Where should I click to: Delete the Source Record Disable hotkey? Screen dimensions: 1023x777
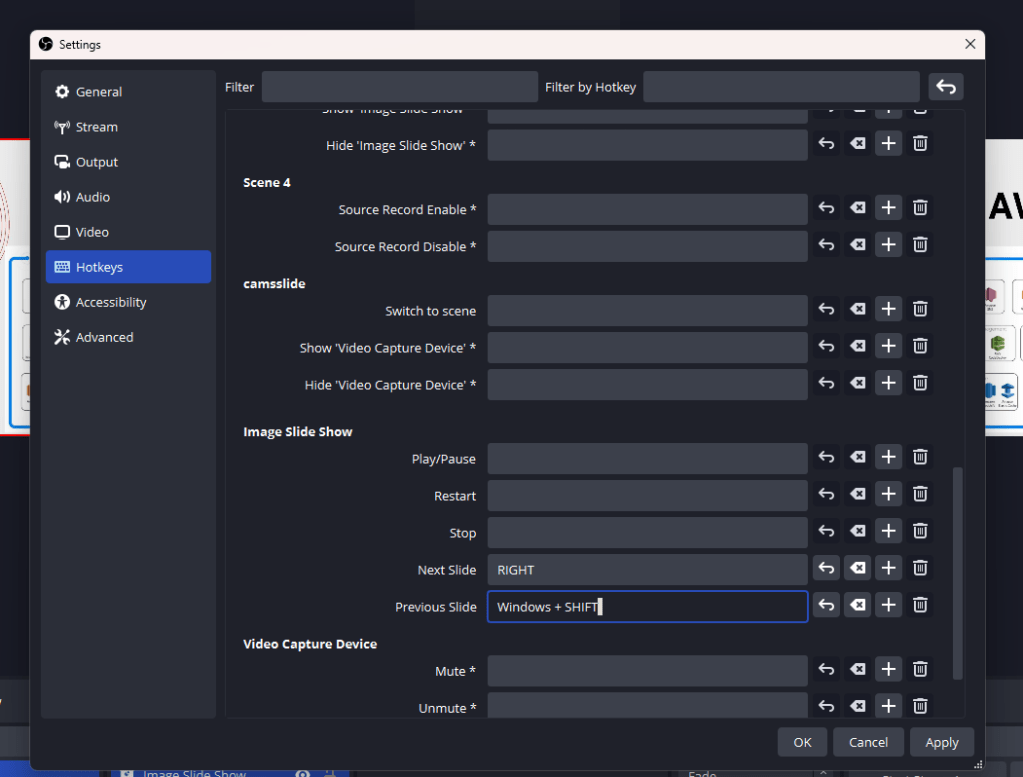point(920,245)
